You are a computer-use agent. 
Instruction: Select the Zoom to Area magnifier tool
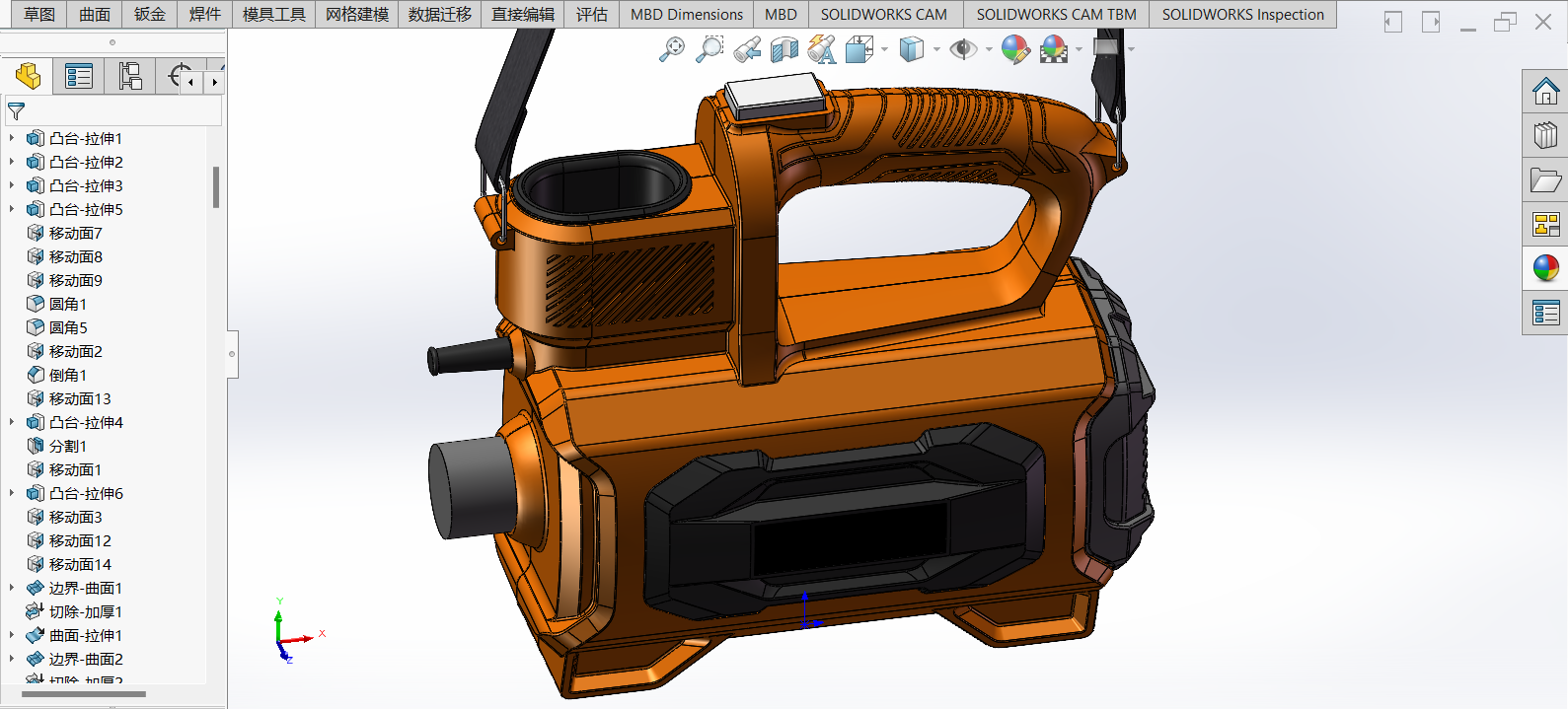[709, 49]
